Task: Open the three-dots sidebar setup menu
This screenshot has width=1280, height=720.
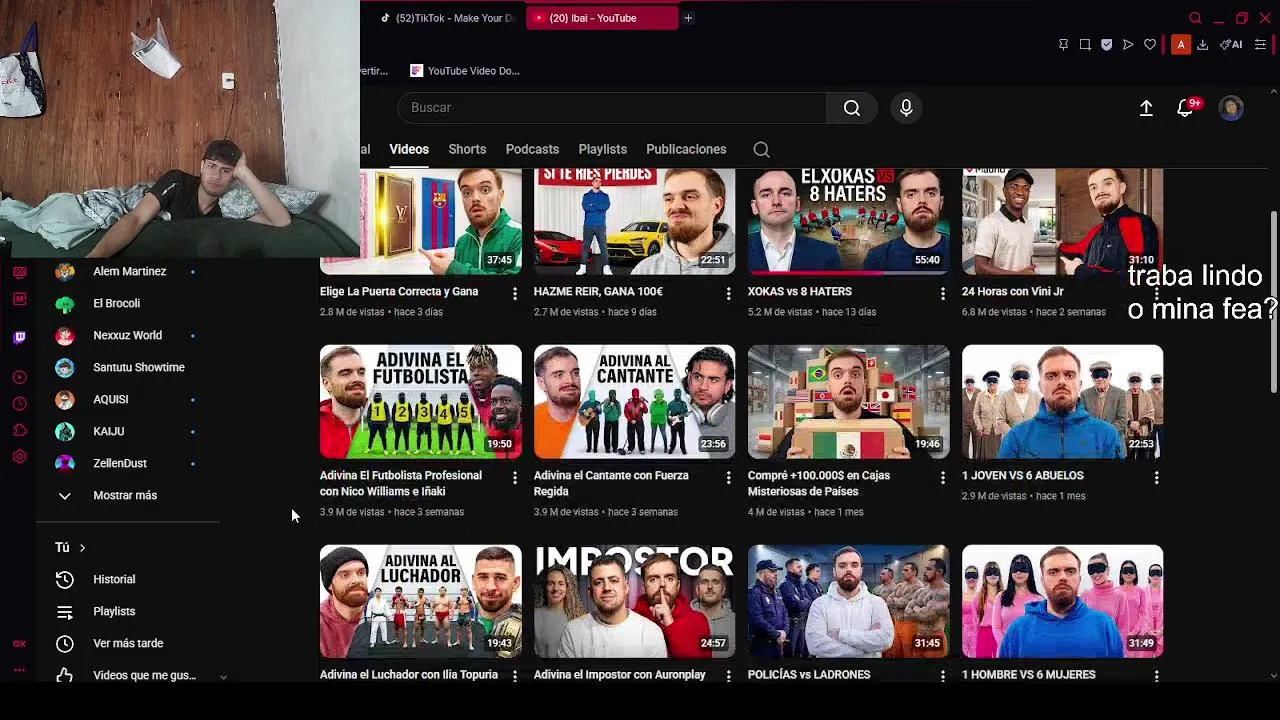Action: point(19,670)
